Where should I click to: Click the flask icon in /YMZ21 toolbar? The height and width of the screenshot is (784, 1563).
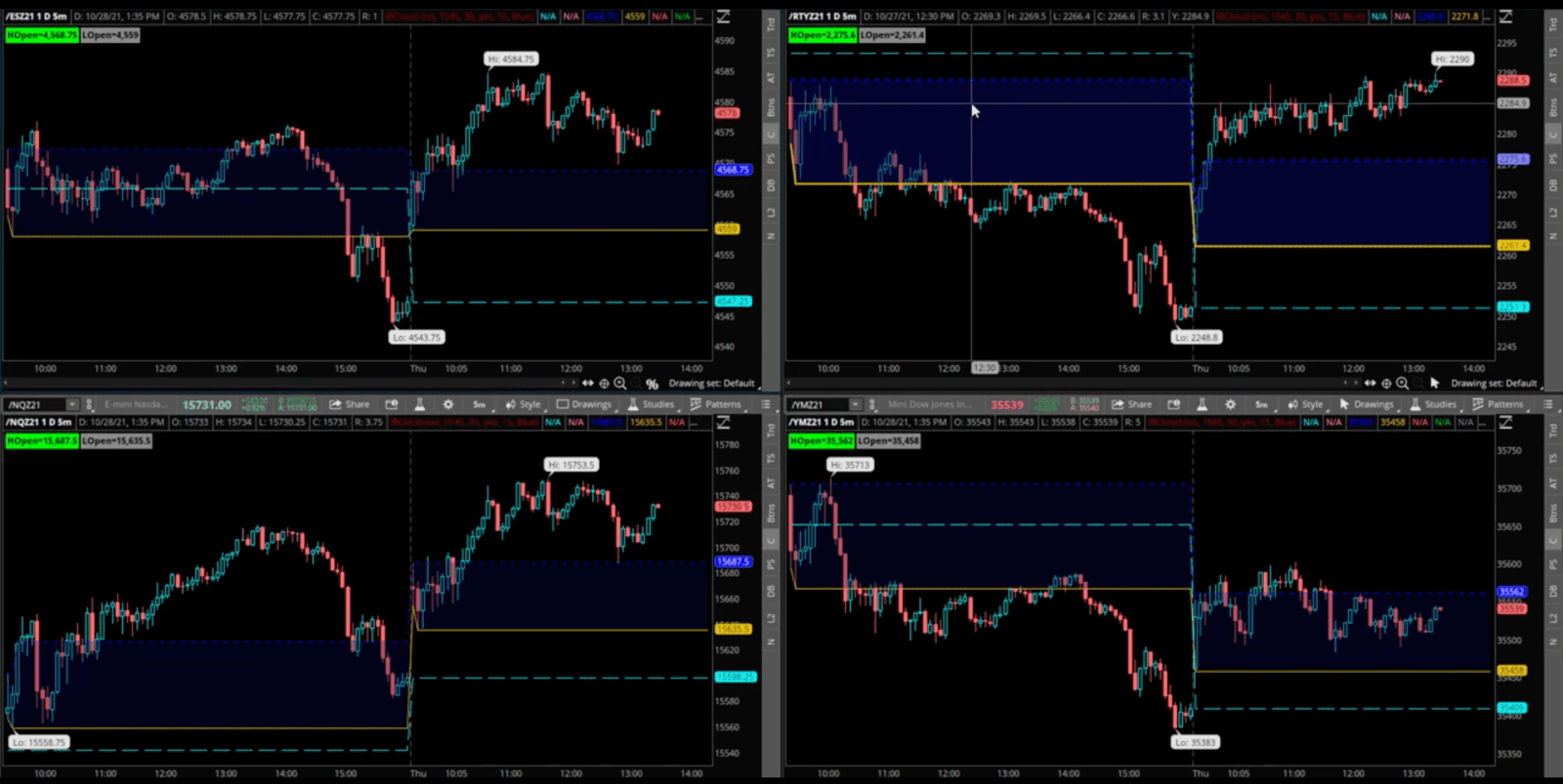click(1203, 404)
